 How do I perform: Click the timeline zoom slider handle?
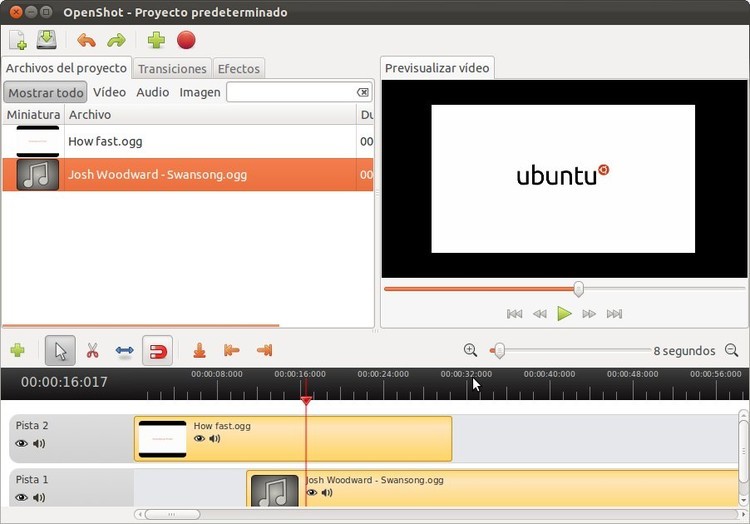coord(499,350)
